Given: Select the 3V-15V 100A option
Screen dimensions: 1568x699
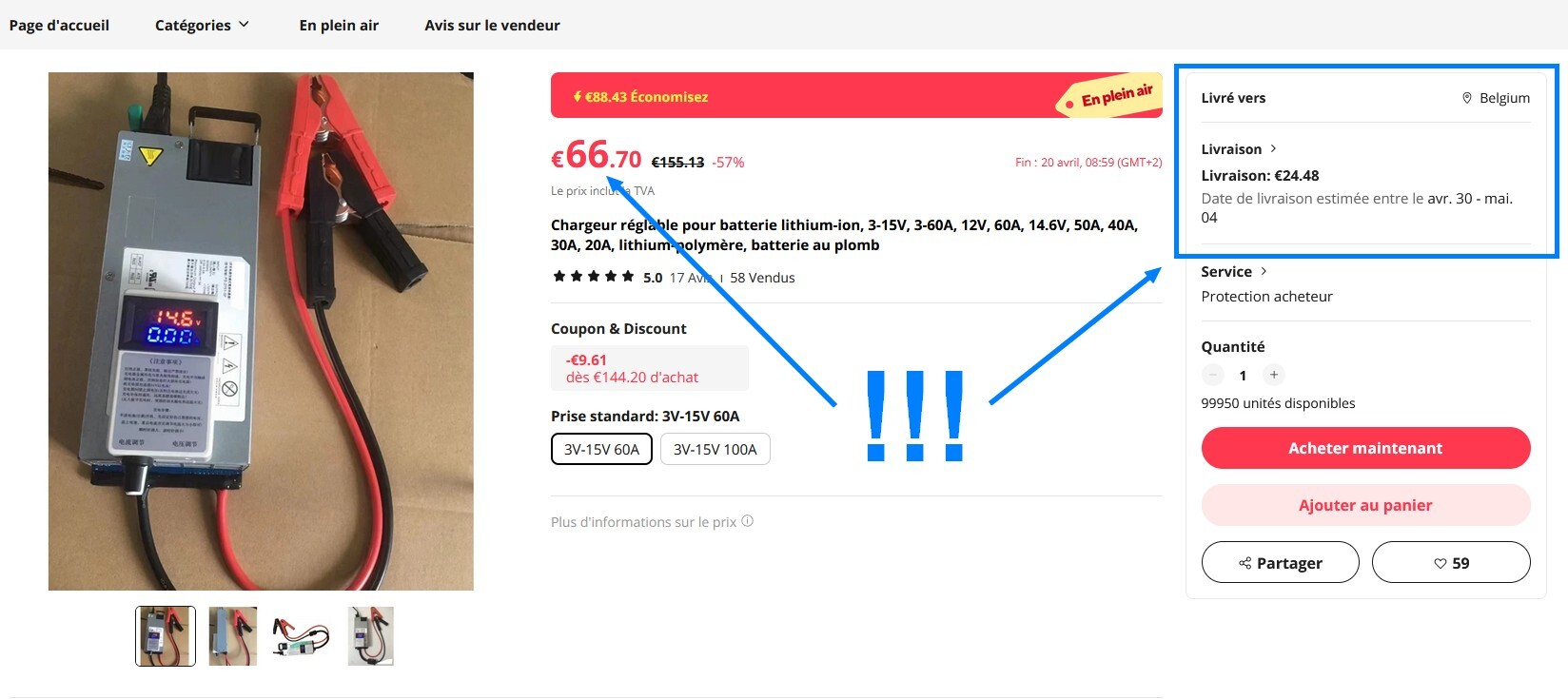Looking at the screenshot, I should point(715,449).
